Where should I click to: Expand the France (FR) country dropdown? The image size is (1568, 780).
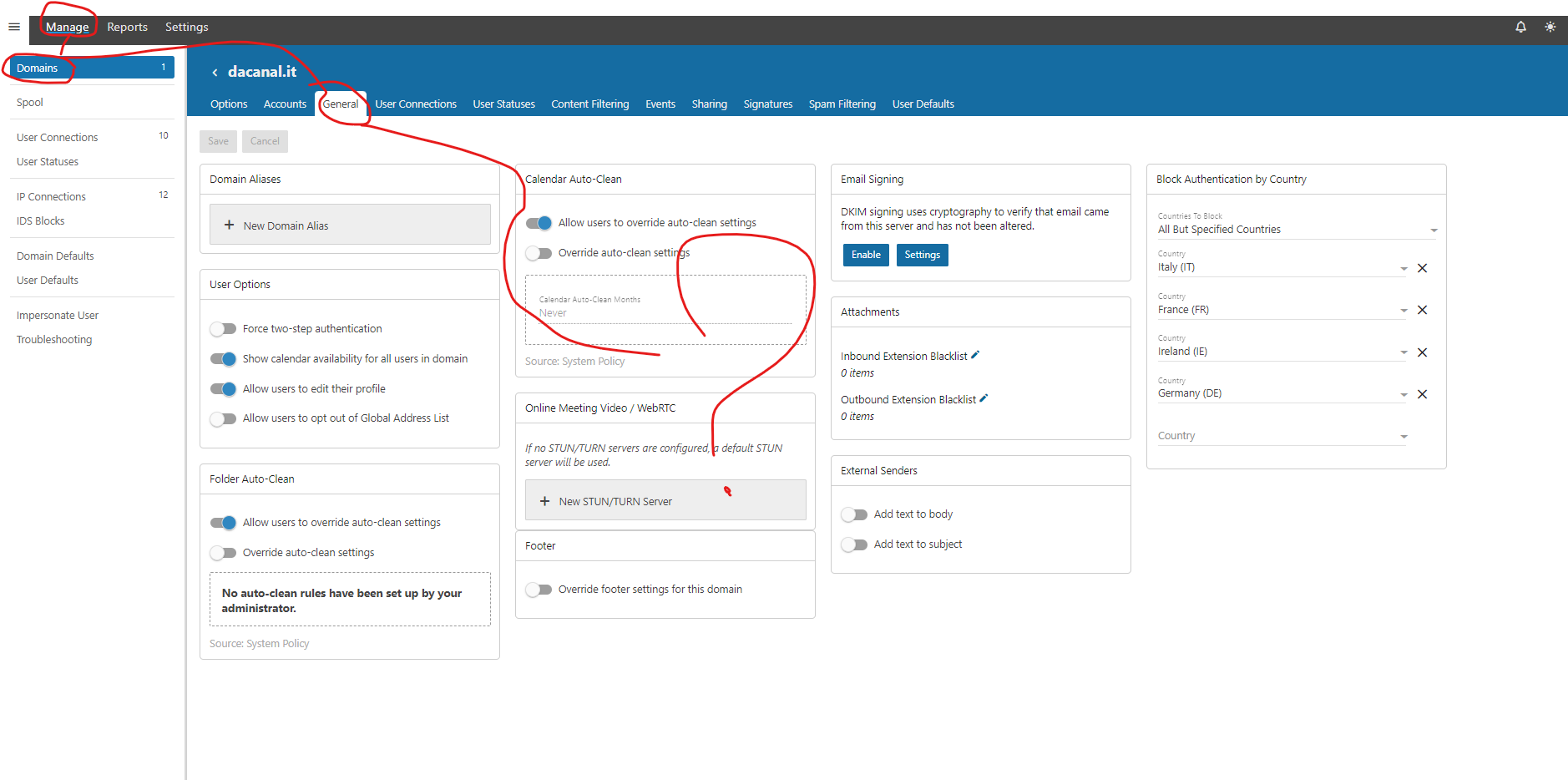coord(1403,311)
